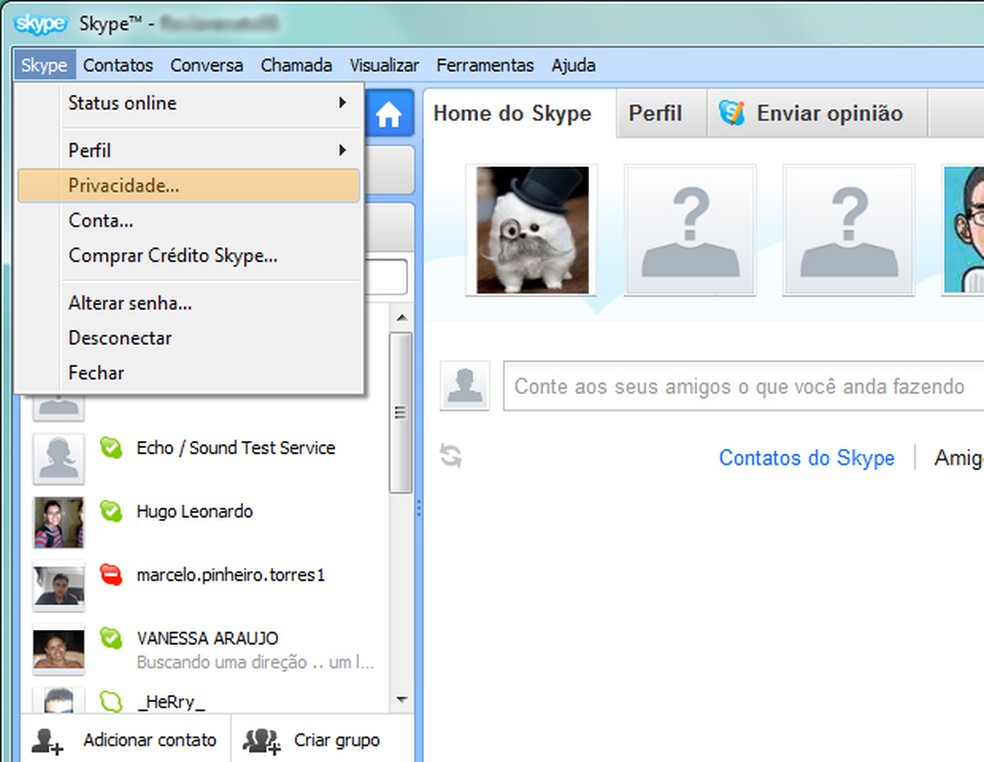Click the Contatos do Skype link
This screenshot has height=762, width=984.
806,458
